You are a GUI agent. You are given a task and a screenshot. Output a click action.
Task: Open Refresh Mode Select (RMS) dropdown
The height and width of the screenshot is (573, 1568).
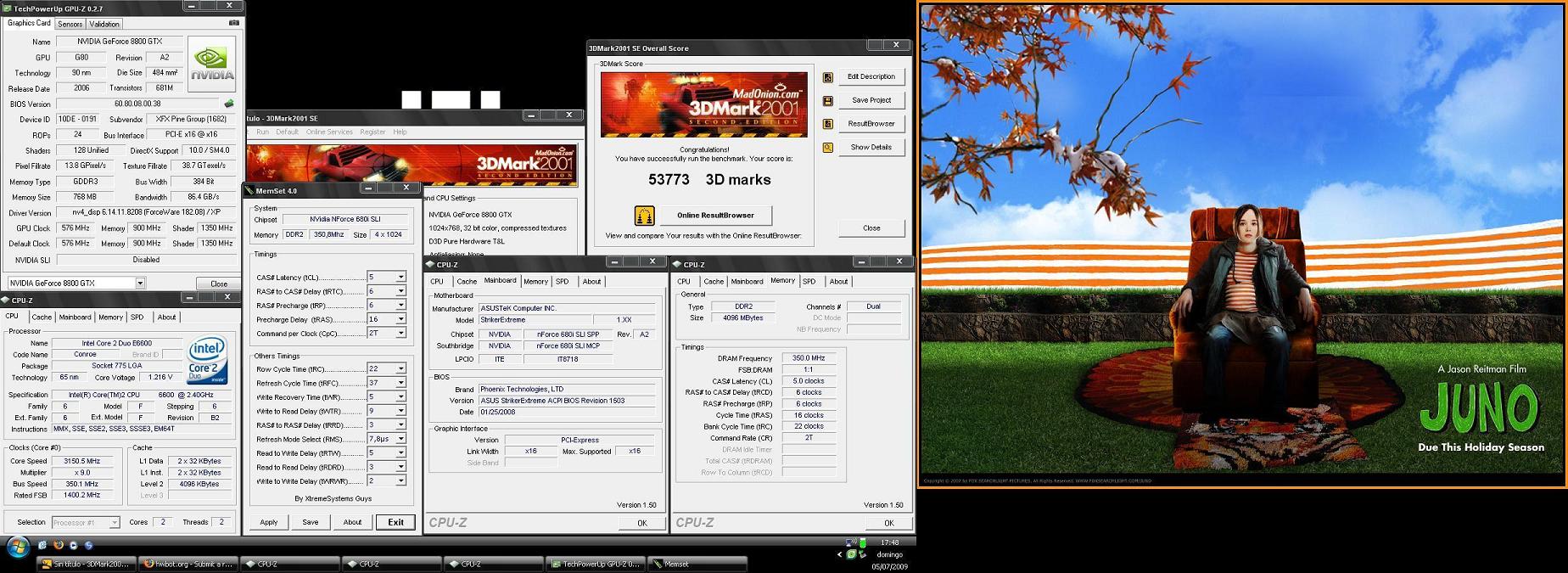click(400, 440)
